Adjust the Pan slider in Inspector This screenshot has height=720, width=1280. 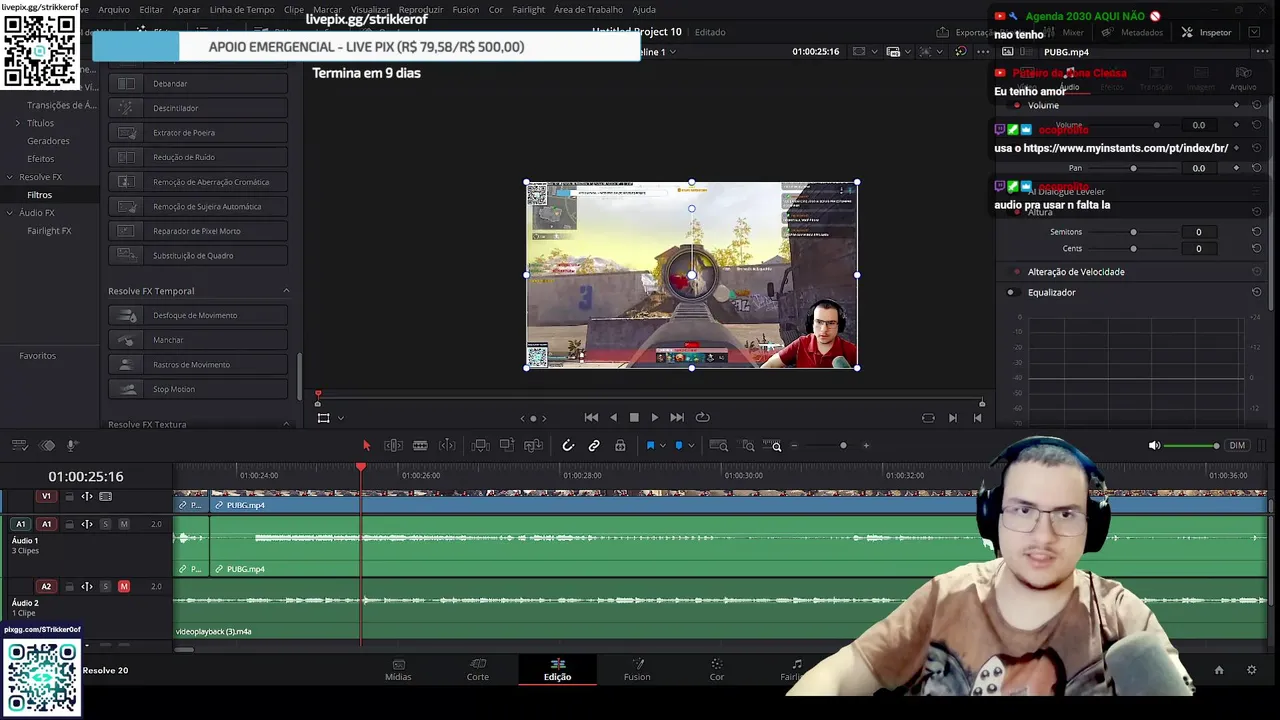coord(1134,168)
